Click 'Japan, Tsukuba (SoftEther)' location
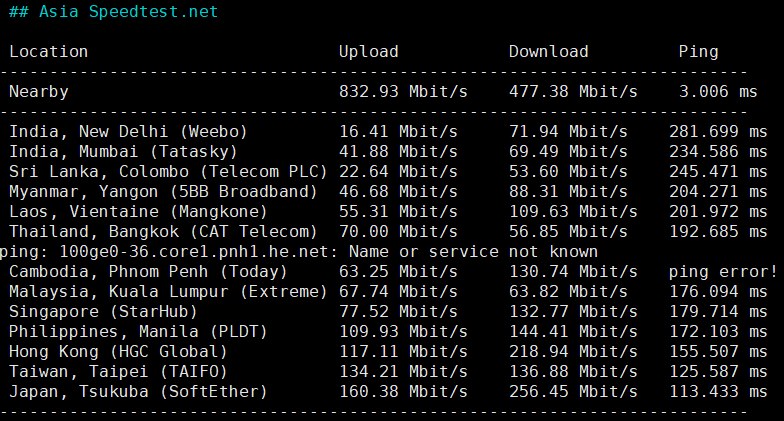This screenshot has height=421, width=784. [x=138, y=392]
